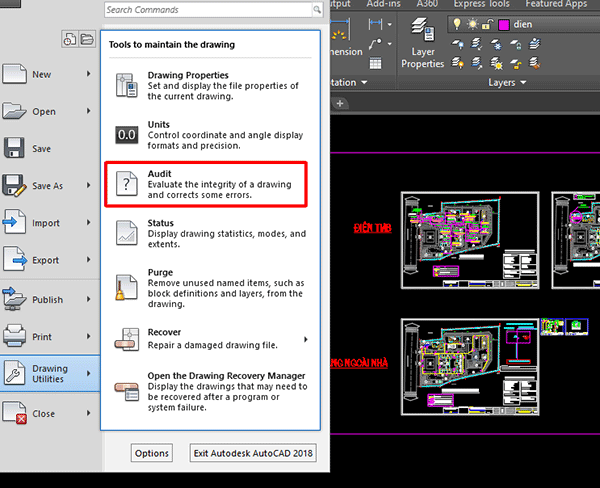Viewport: 600px width, 488px height.
Task: Launch the Purge unused items tool
Action: point(211,288)
